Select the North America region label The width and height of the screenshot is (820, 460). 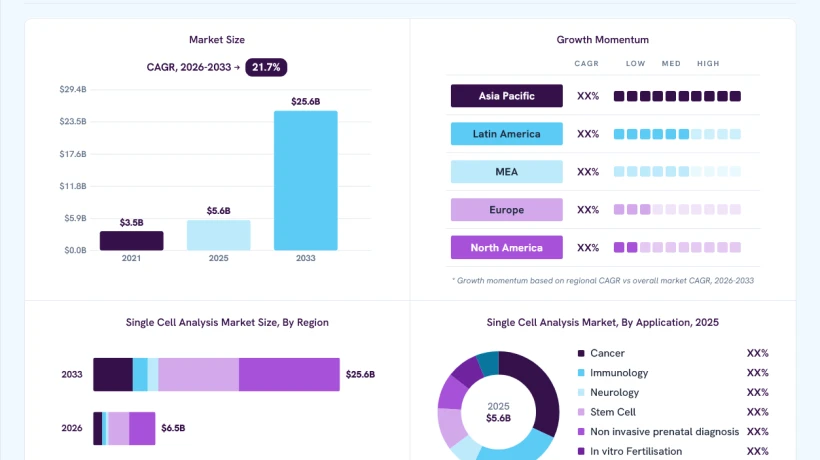pyautogui.click(x=507, y=247)
